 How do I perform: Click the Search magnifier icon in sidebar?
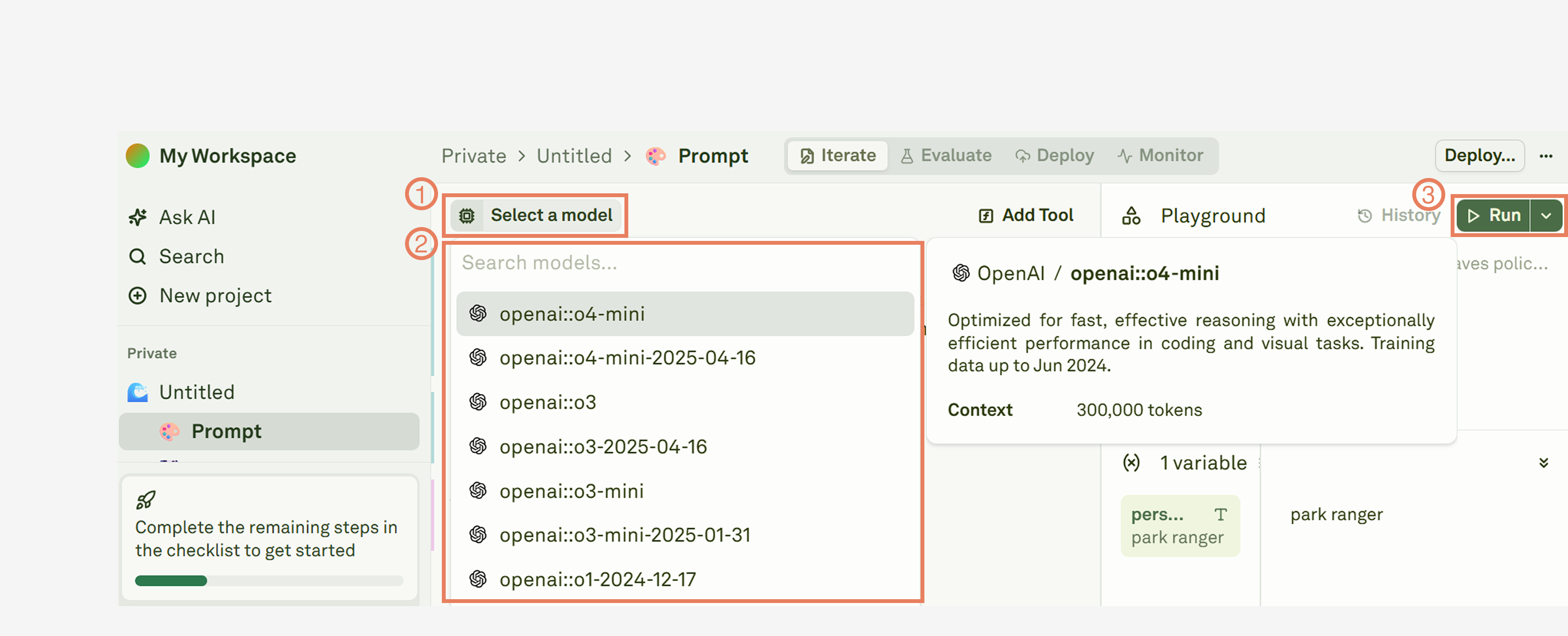pyautogui.click(x=138, y=256)
